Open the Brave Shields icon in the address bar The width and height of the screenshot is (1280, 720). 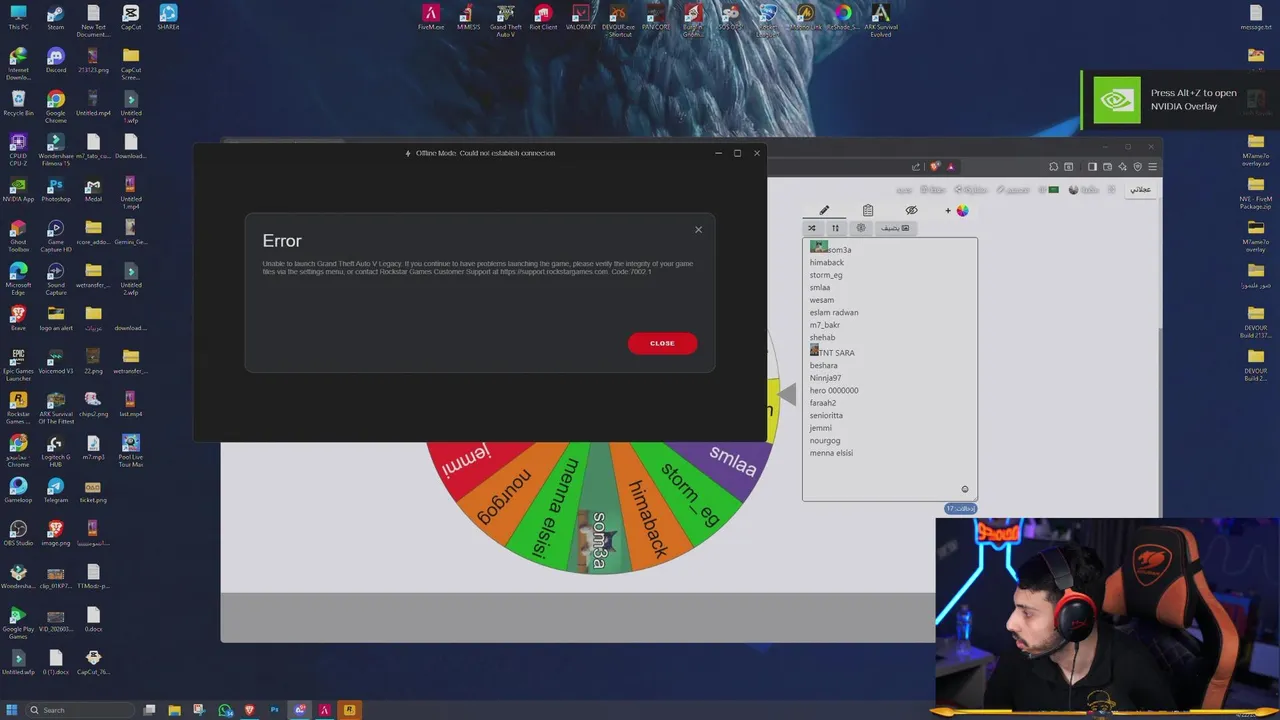click(935, 166)
